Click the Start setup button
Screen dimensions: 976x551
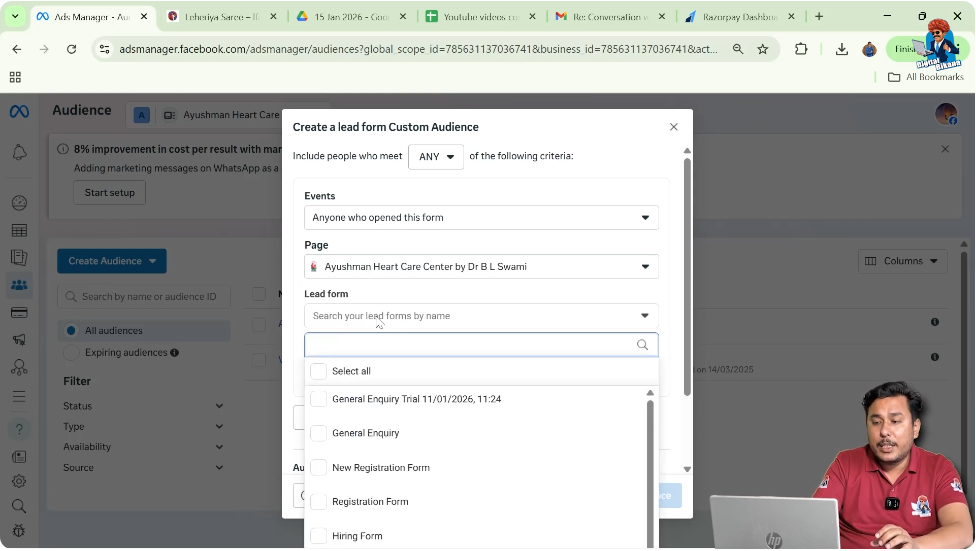tap(110, 192)
